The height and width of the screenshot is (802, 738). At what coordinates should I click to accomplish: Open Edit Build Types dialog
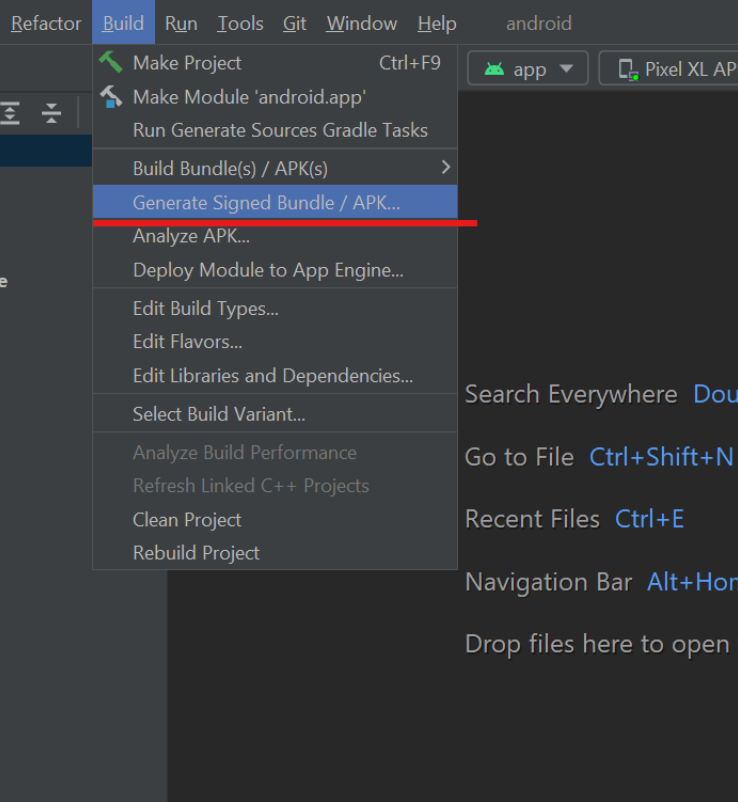[205, 308]
